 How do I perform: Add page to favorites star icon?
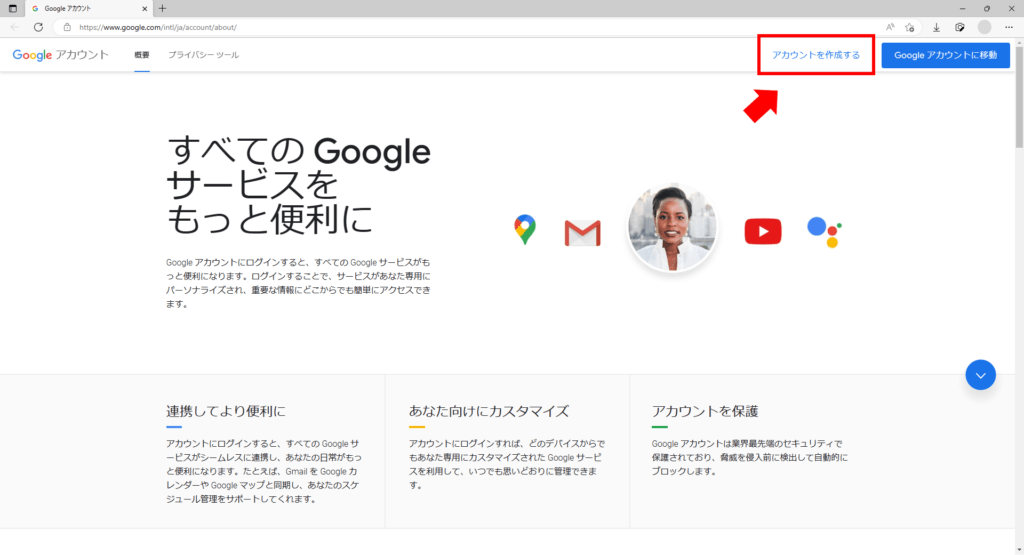[x=909, y=27]
